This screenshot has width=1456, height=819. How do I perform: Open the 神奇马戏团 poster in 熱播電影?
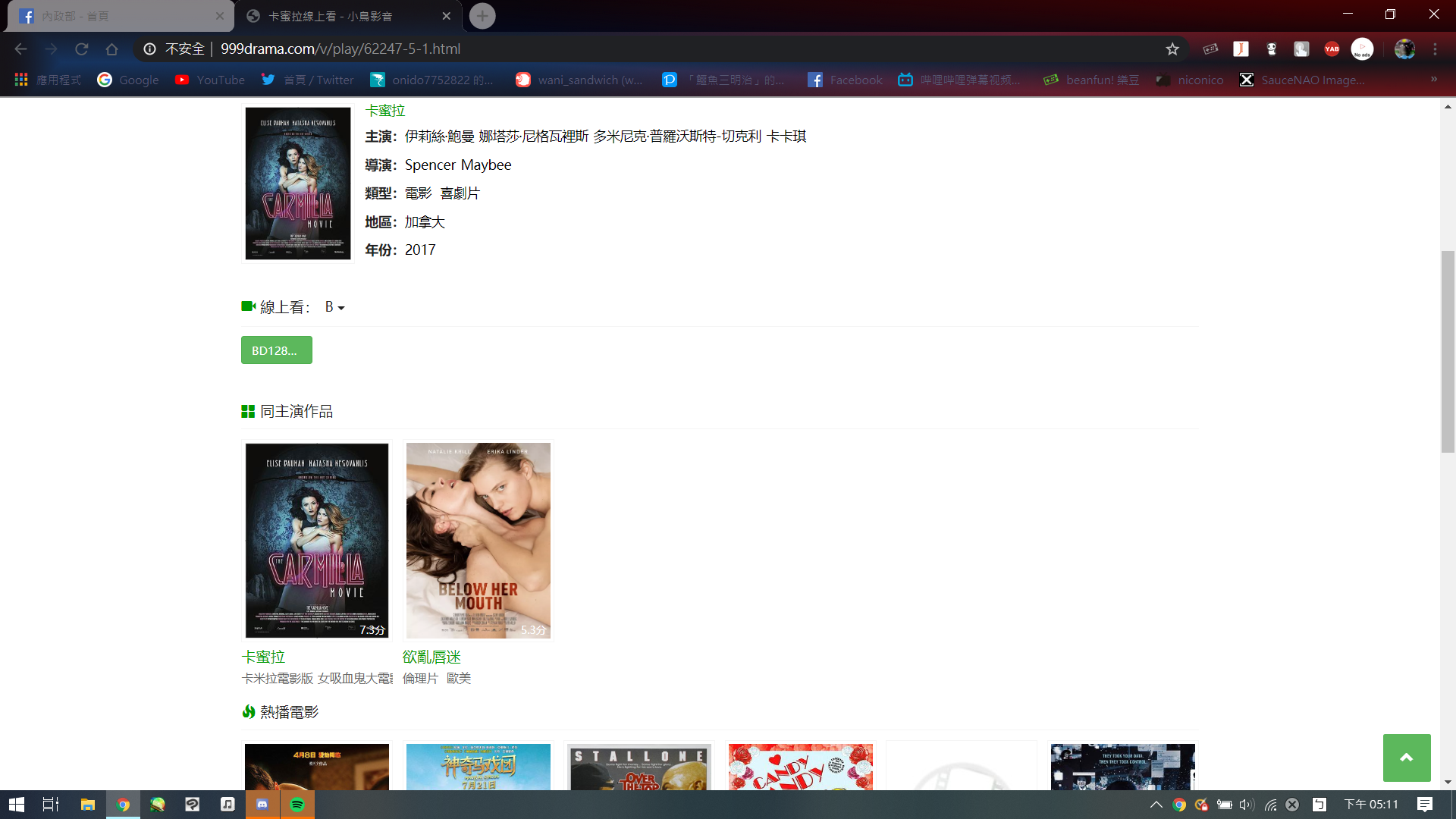pyautogui.click(x=479, y=767)
